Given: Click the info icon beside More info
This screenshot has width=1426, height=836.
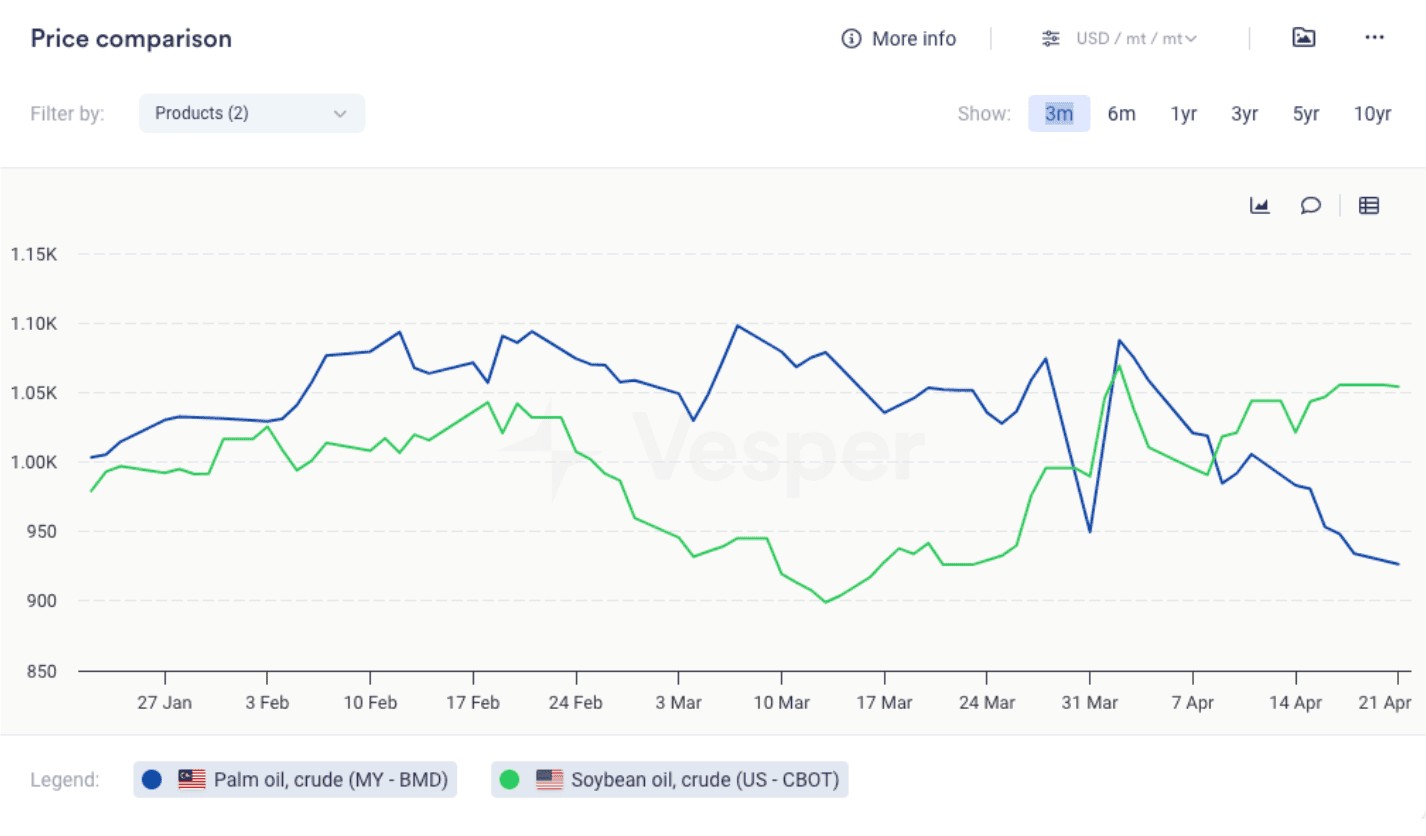Looking at the screenshot, I should [x=851, y=39].
